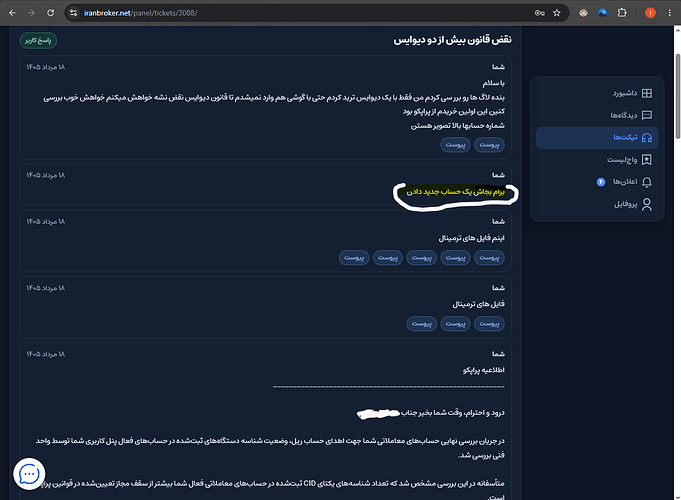The height and width of the screenshot is (500, 681).
Task: Click the blue notifications count badge
Action: 601,182
